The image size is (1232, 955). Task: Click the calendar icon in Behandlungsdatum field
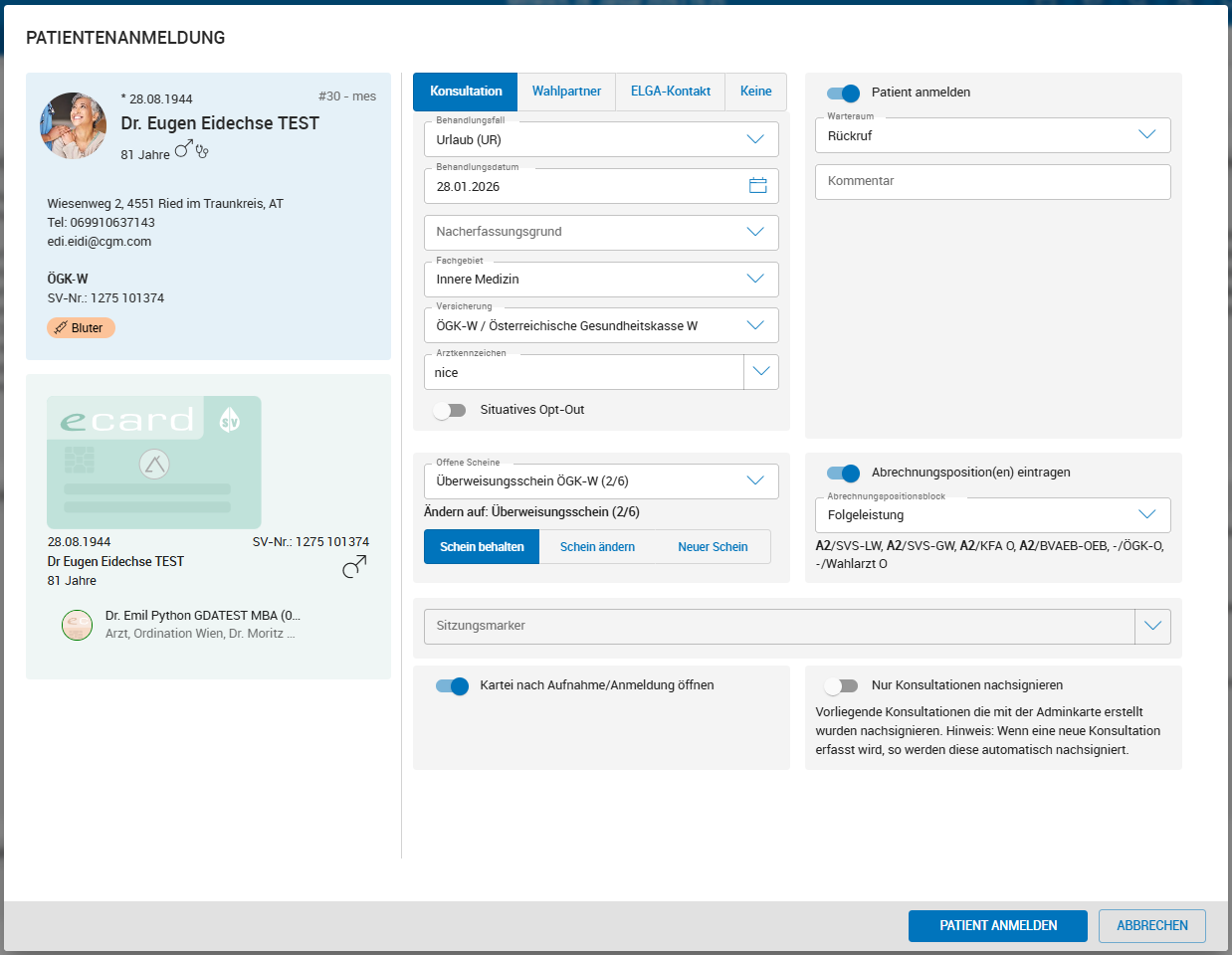click(x=757, y=186)
